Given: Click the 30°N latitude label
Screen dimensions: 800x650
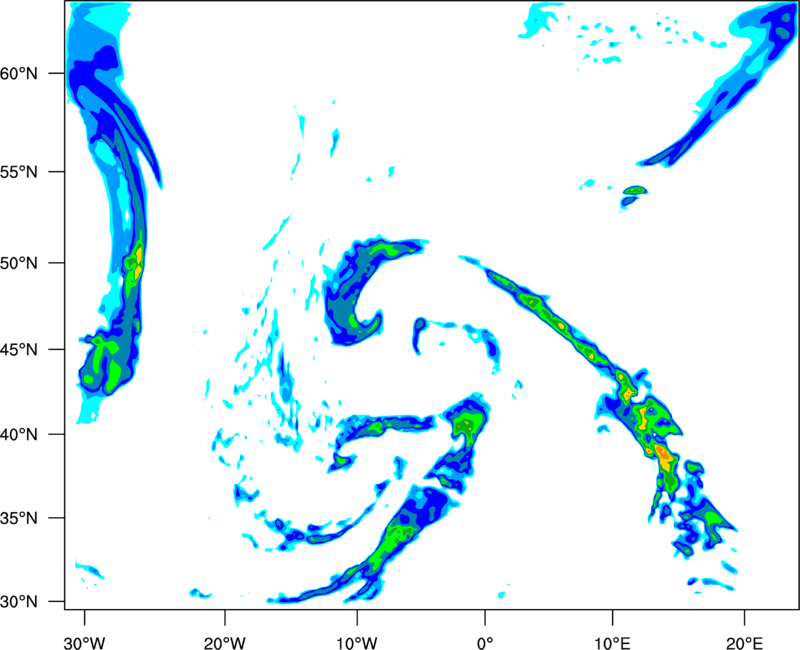Looking at the screenshot, I should click(x=19, y=602).
